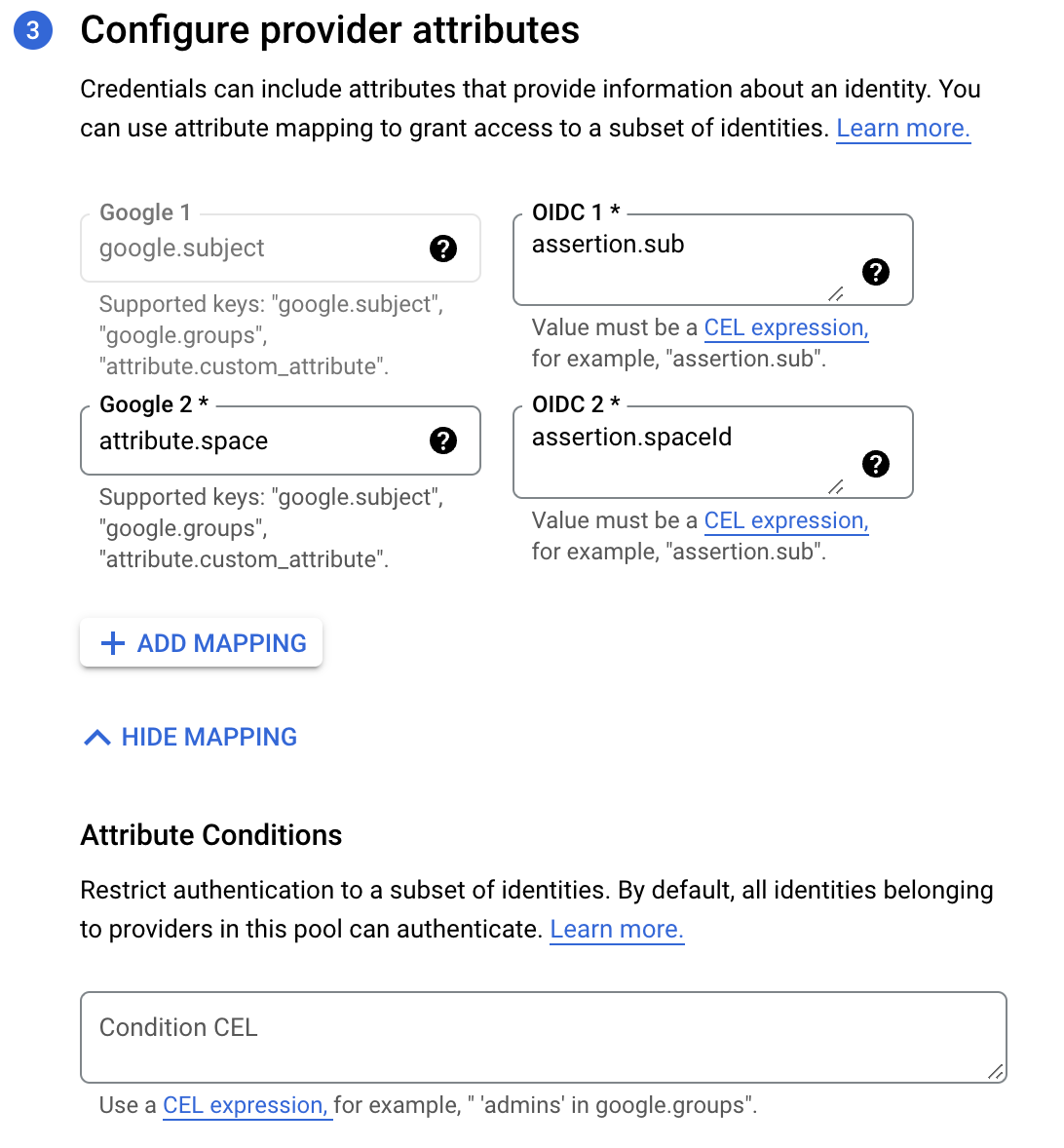Collapse mappings via HIDE MAPPING chevron
This screenshot has height=1148, width=1064.
coord(95,737)
